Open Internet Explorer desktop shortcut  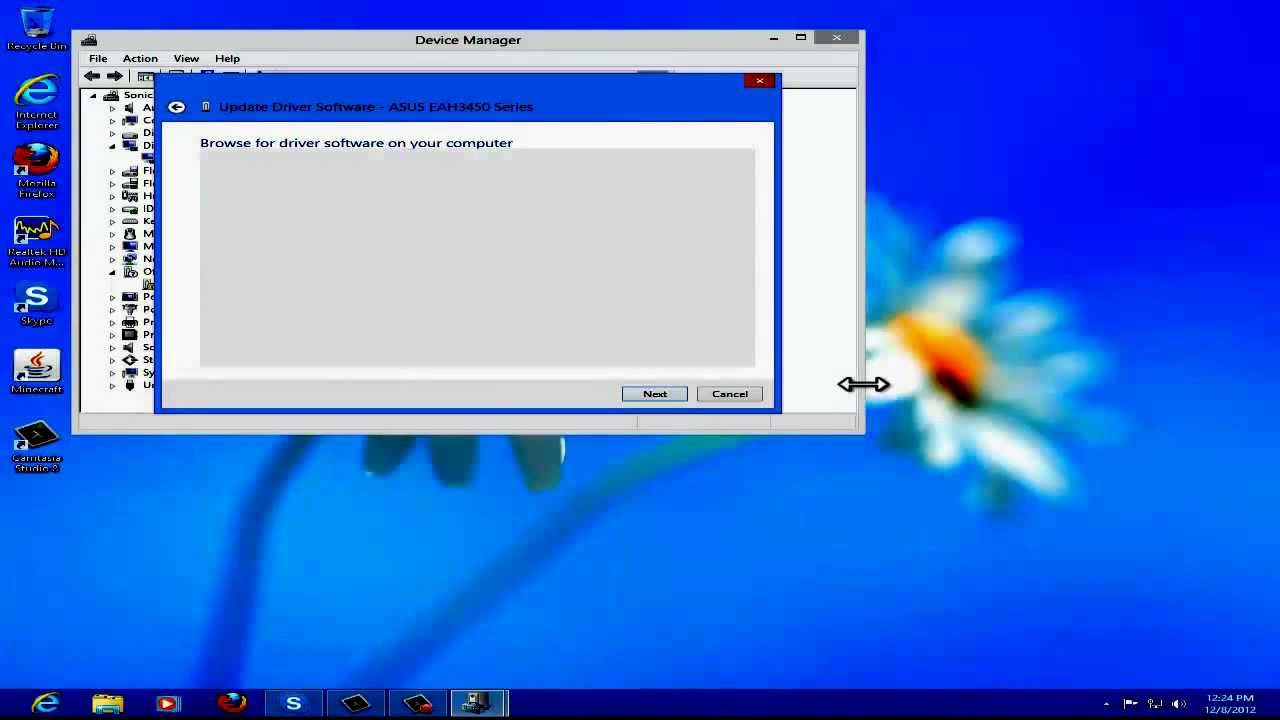pyautogui.click(x=37, y=102)
